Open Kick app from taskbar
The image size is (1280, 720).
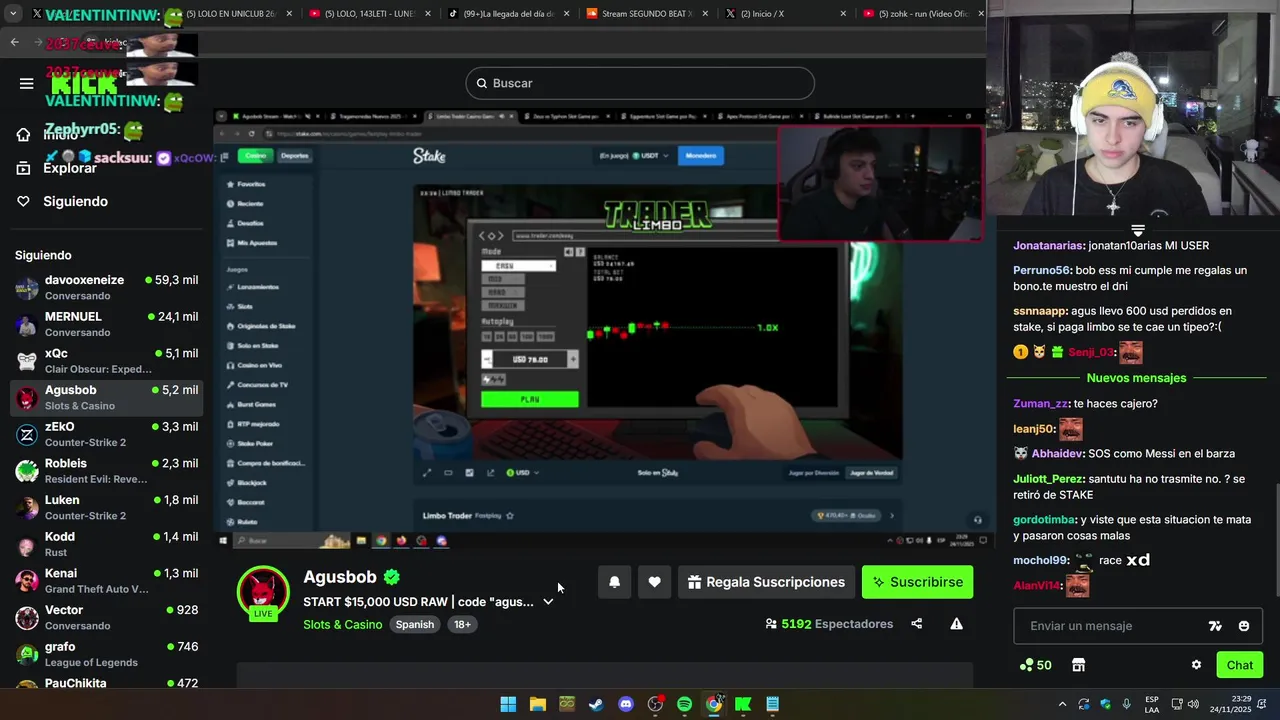tap(743, 704)
